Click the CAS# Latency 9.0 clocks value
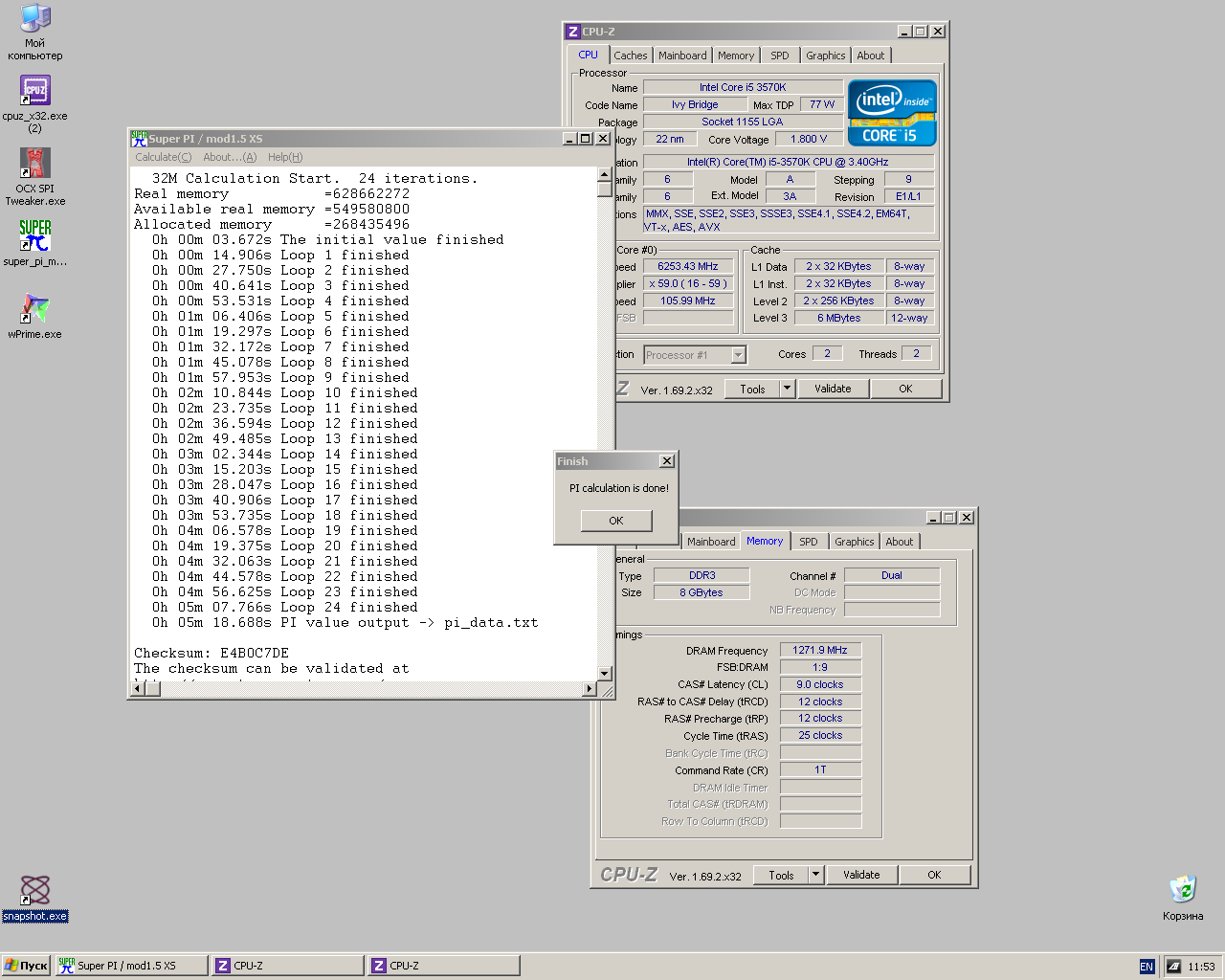Viewport: 1225px width, 980px height. coord(820,684)
